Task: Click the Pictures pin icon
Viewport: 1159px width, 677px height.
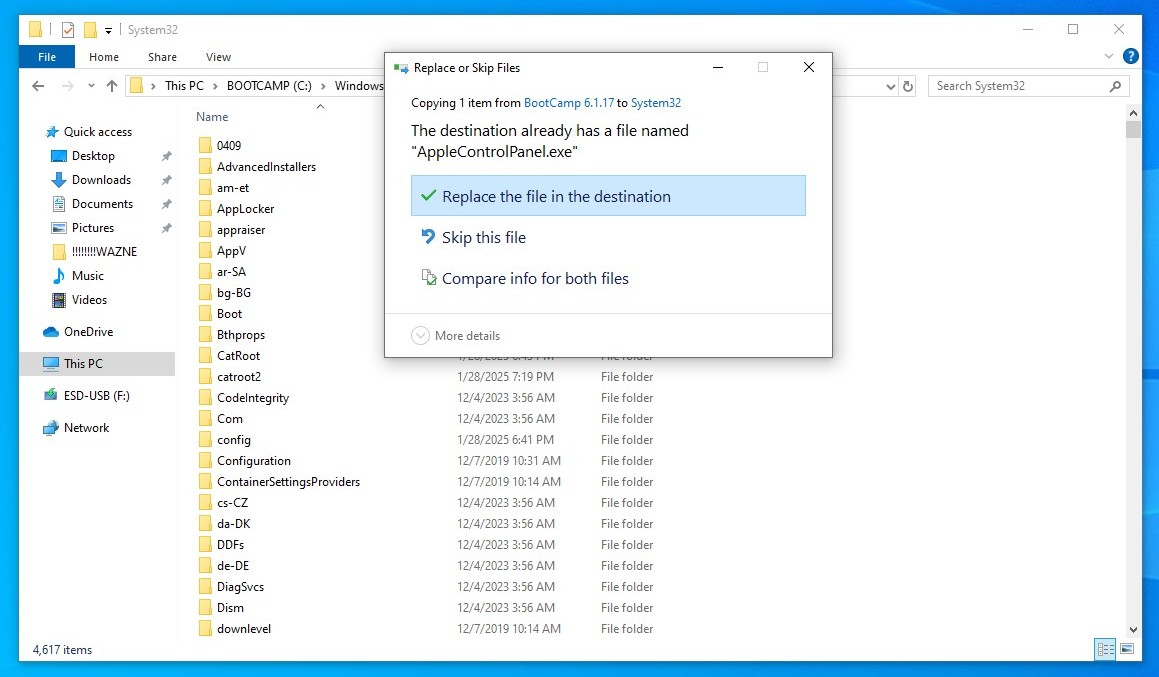Action: (166, 228)
